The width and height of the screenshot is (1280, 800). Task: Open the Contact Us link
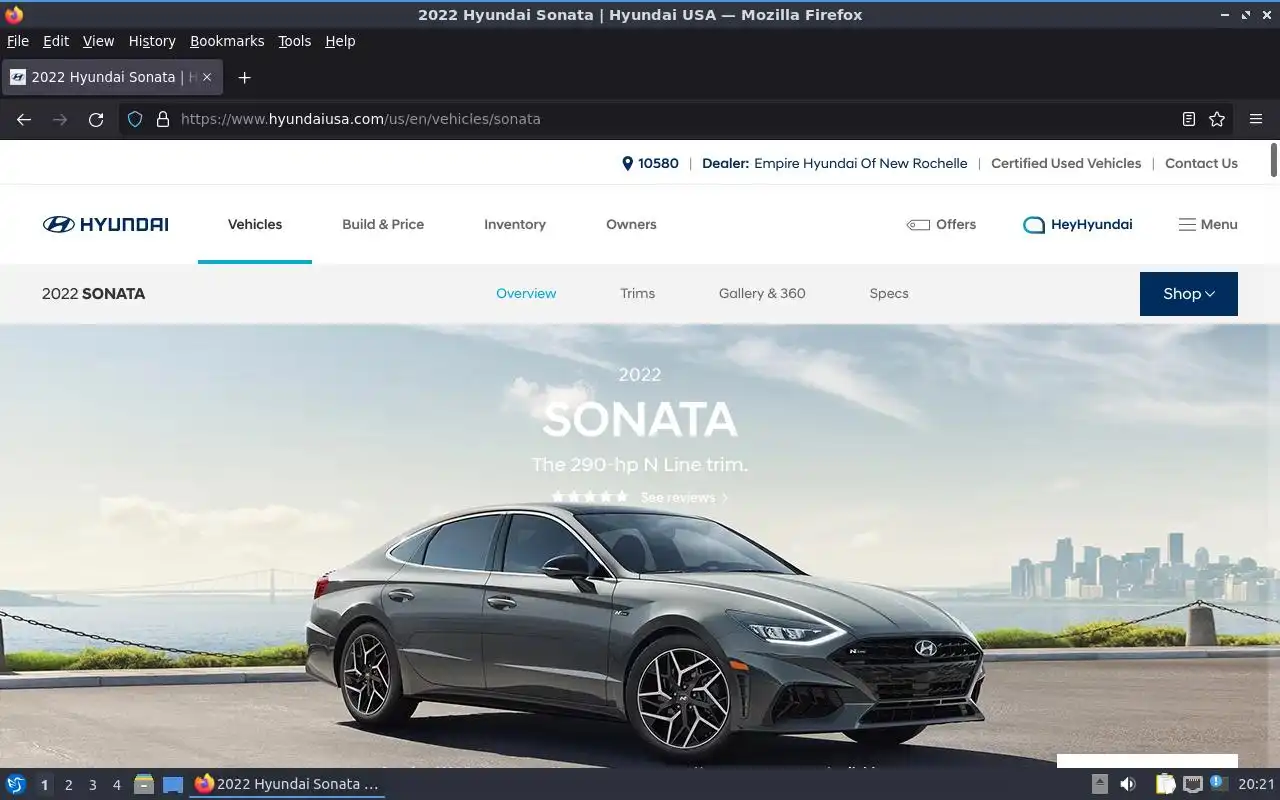click(1201, 163)
